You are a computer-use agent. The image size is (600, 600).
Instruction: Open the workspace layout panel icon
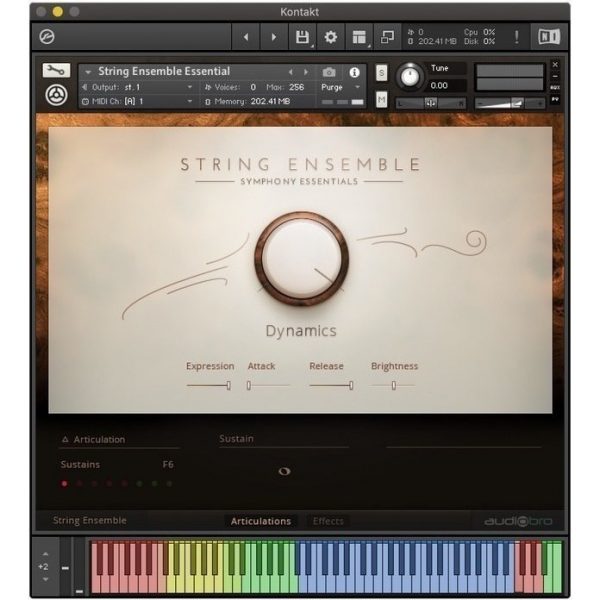tap(359, 37)
